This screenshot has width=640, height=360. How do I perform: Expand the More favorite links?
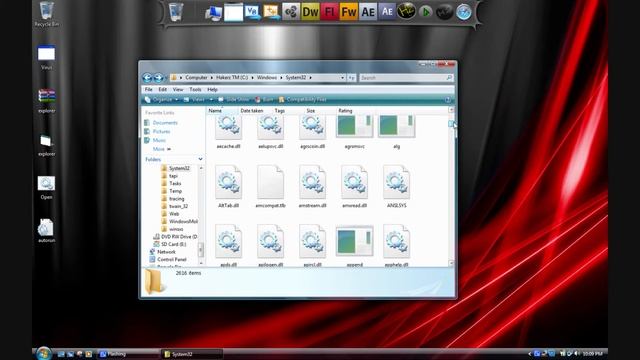point(162,149)
